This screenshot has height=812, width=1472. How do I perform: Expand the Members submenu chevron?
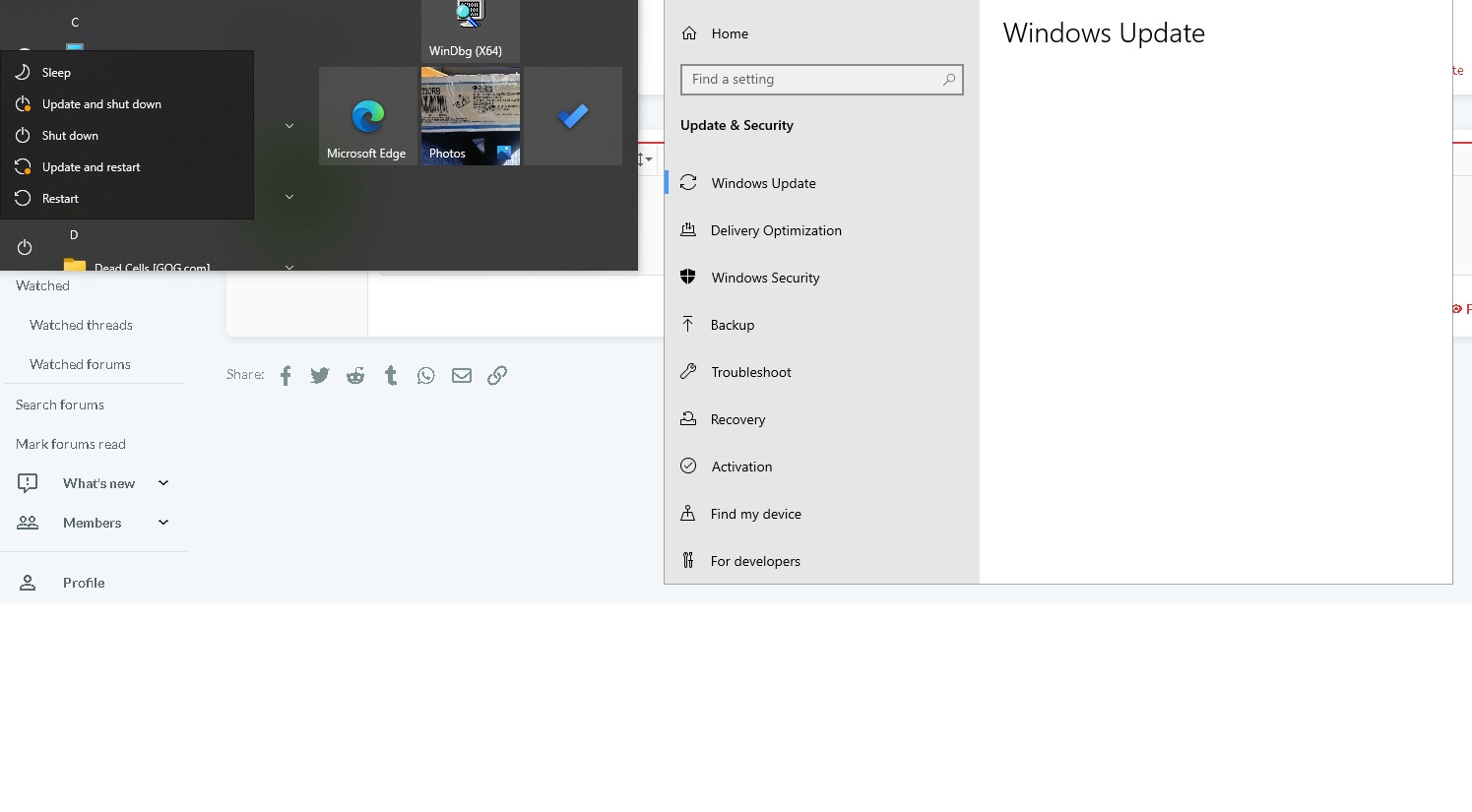point(163,523)
